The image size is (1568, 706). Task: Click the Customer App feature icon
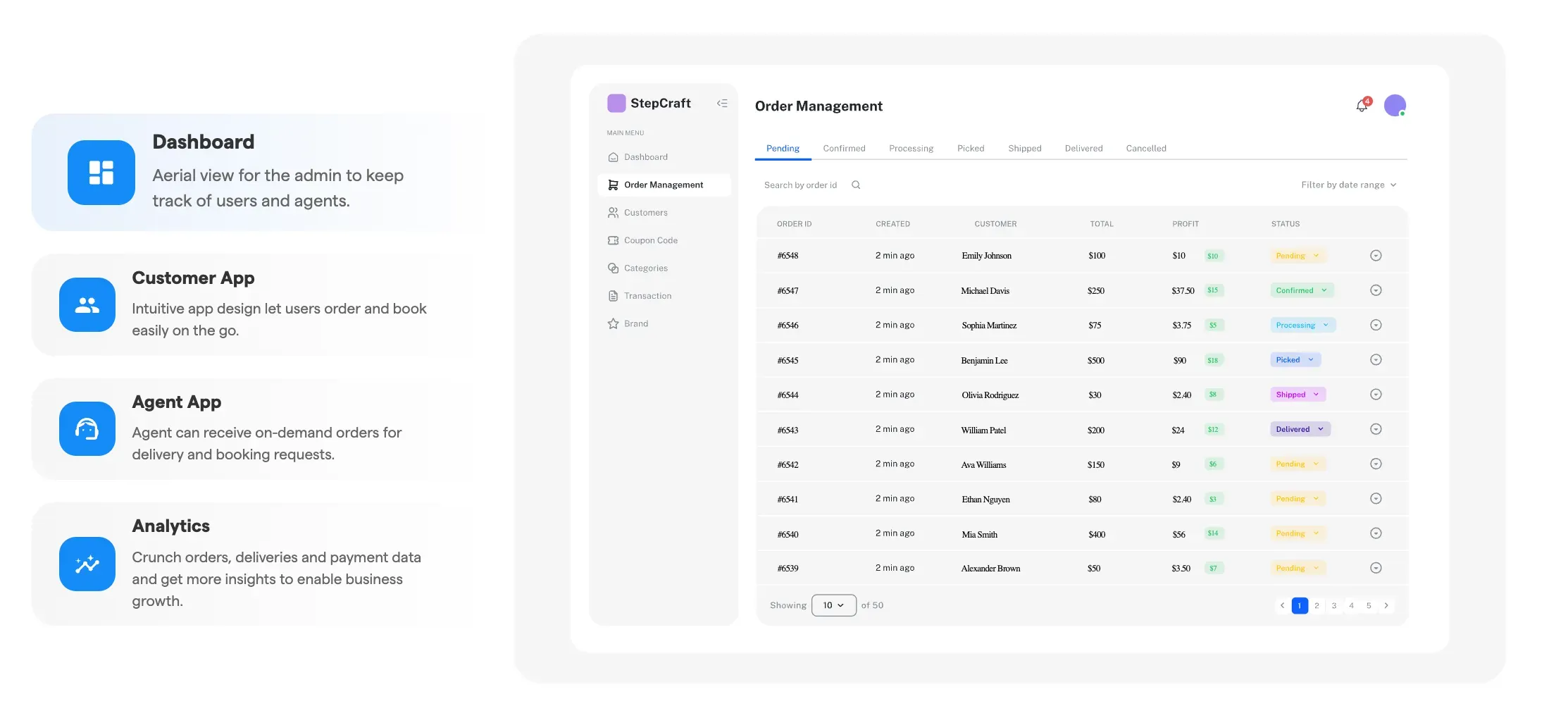pyautogui.click(x=87, y=305)
